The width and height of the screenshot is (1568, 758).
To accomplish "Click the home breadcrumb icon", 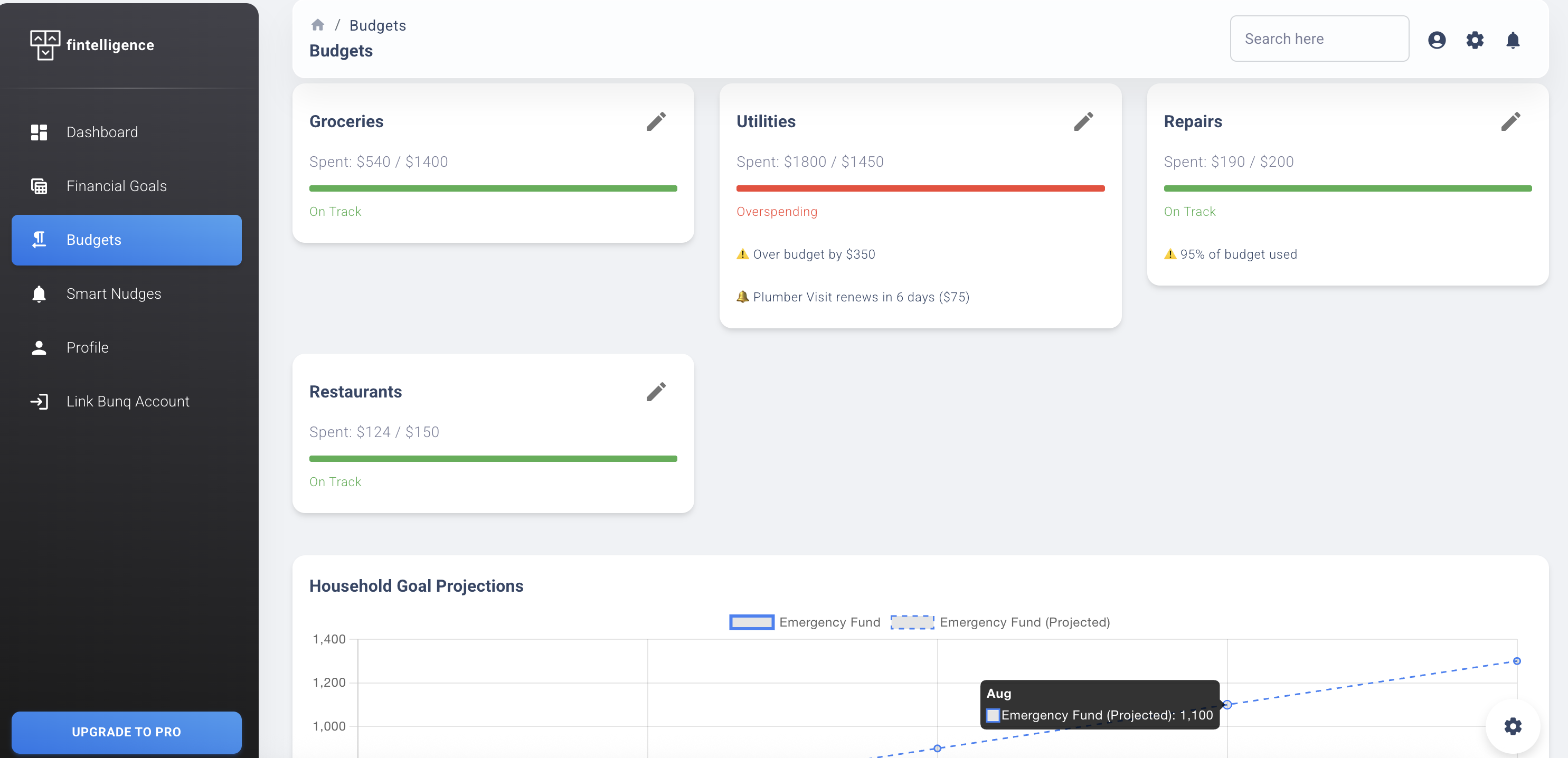I will point(317,25).
